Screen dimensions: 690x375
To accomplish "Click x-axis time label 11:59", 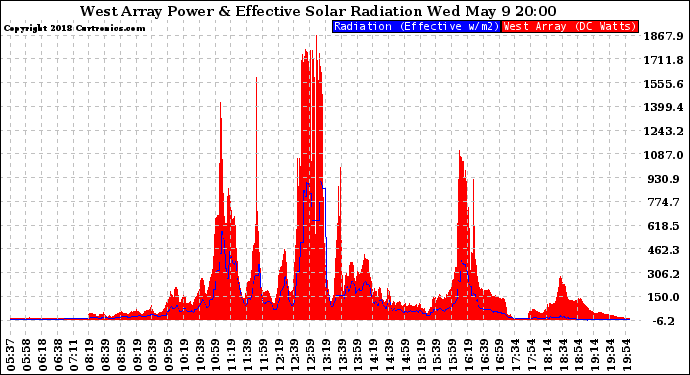I will 263,355.
